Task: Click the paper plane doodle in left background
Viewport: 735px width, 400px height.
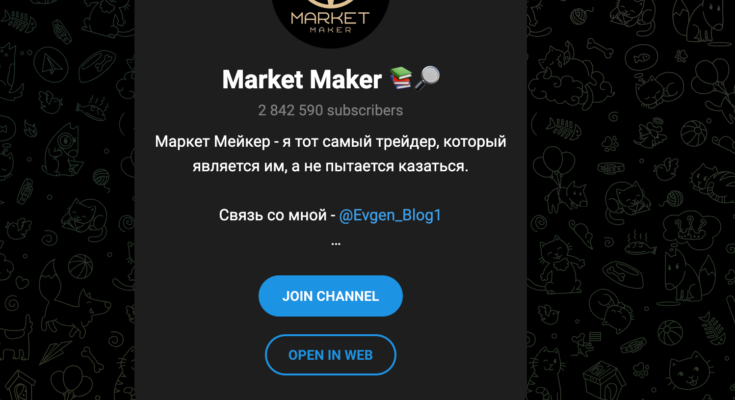Action: 51,64
